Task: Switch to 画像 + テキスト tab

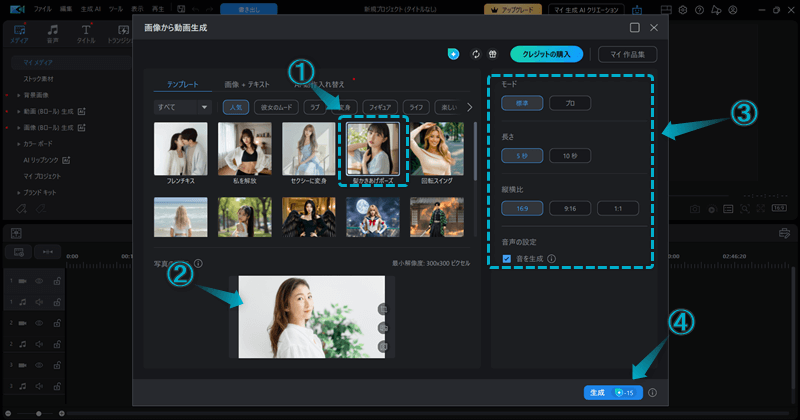Action: coord(247,84)
